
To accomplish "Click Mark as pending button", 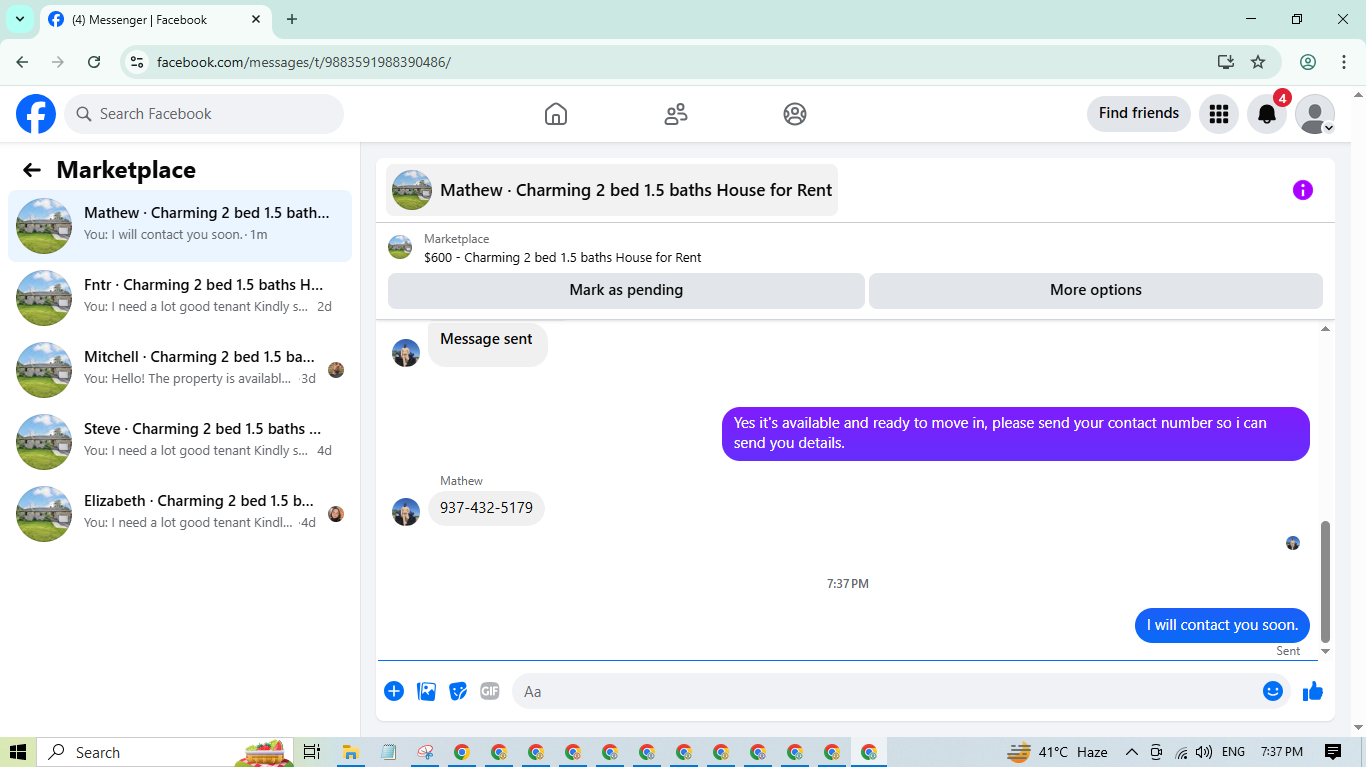I will (x=626, y=290).
